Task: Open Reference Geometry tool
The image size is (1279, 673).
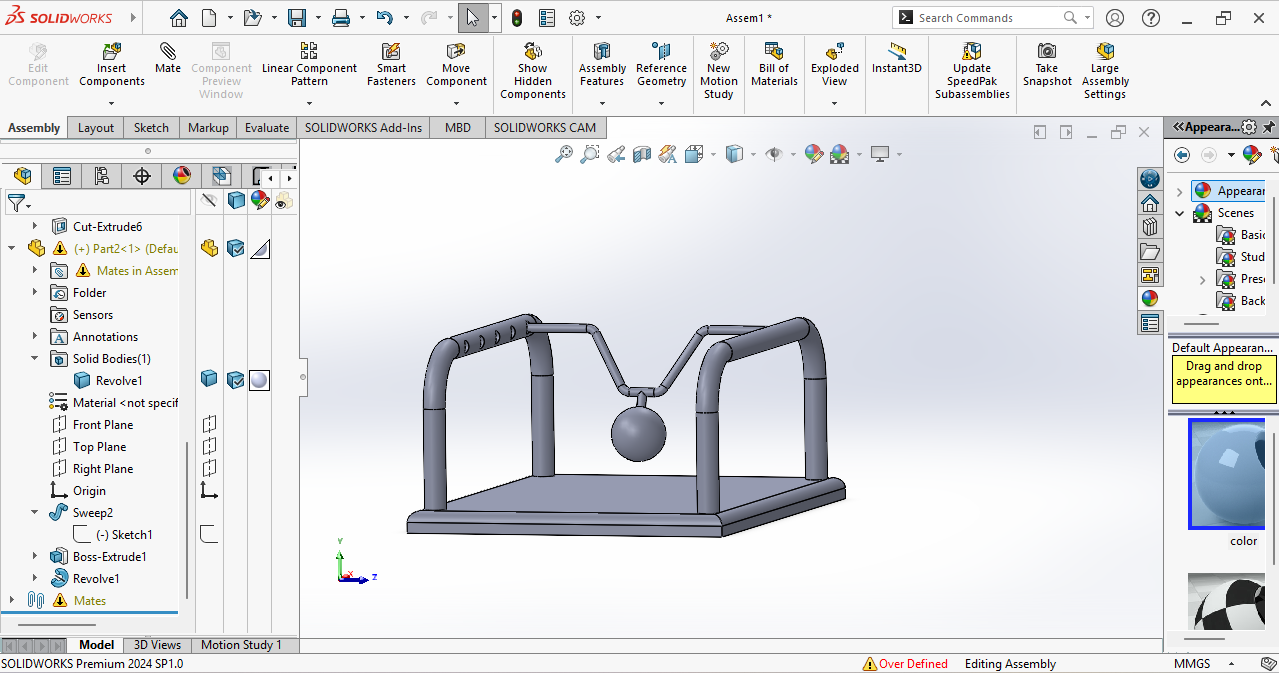Action: click(661, 64)
